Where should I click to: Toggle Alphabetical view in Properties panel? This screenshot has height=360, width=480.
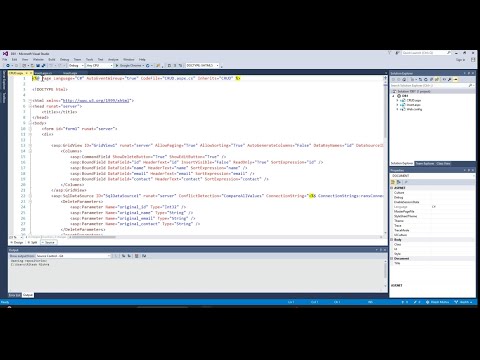[x=399, y=182]
